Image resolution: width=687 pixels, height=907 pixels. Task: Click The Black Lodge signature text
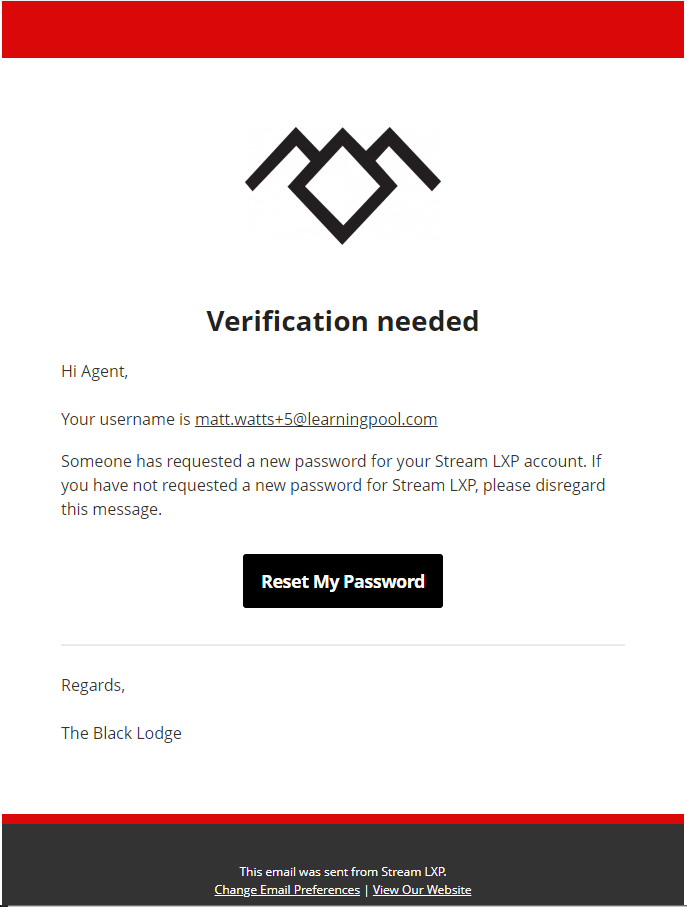coord(122,733)
